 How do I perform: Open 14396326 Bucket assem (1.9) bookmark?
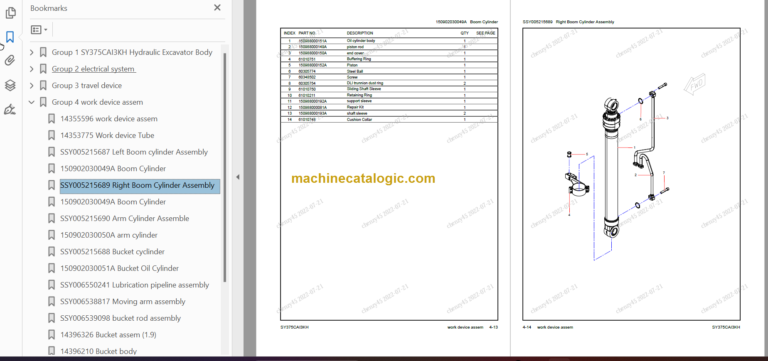tap(108, 335)
